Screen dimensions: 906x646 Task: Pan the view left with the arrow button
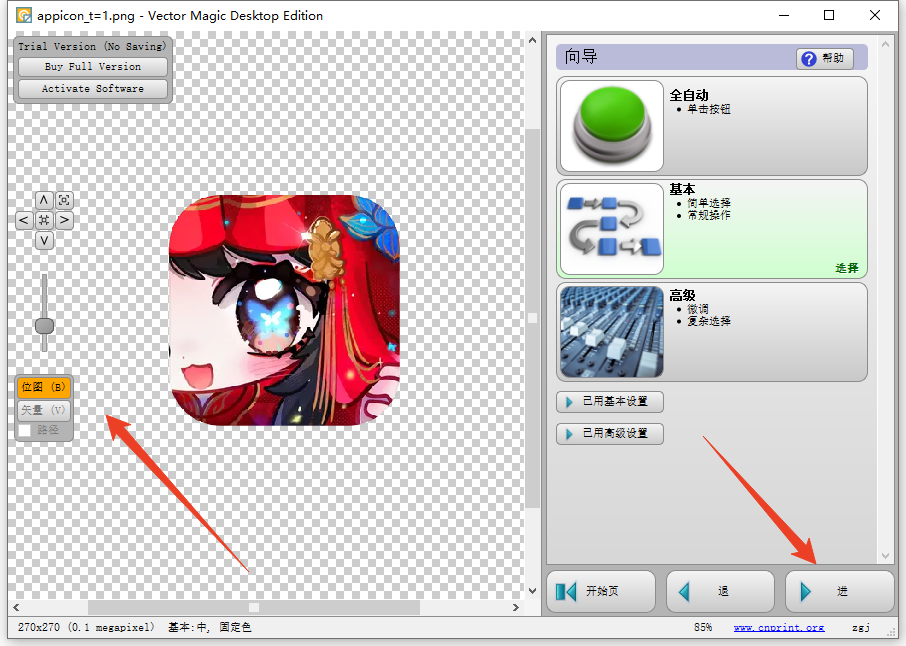24,220
